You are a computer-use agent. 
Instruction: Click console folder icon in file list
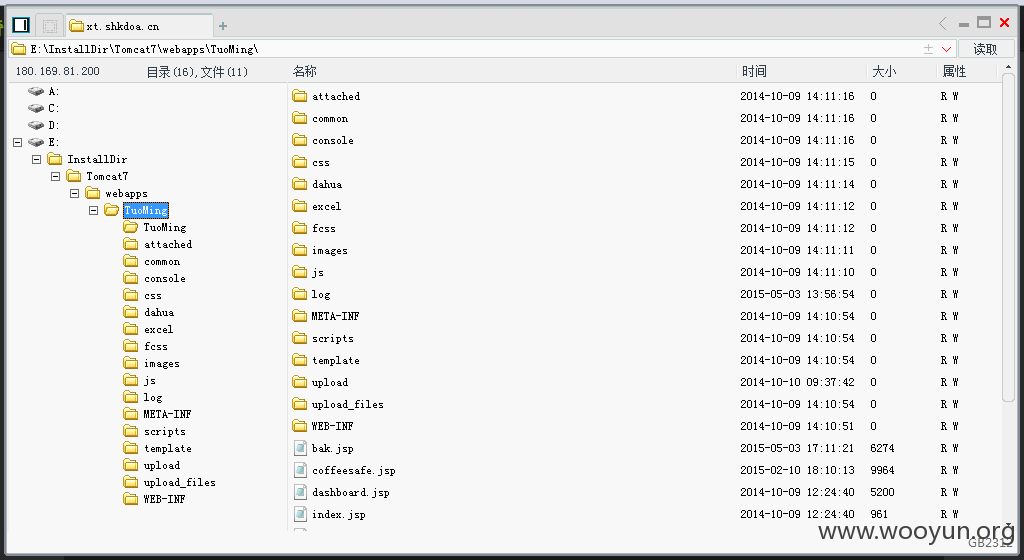(x=300, y=140)
